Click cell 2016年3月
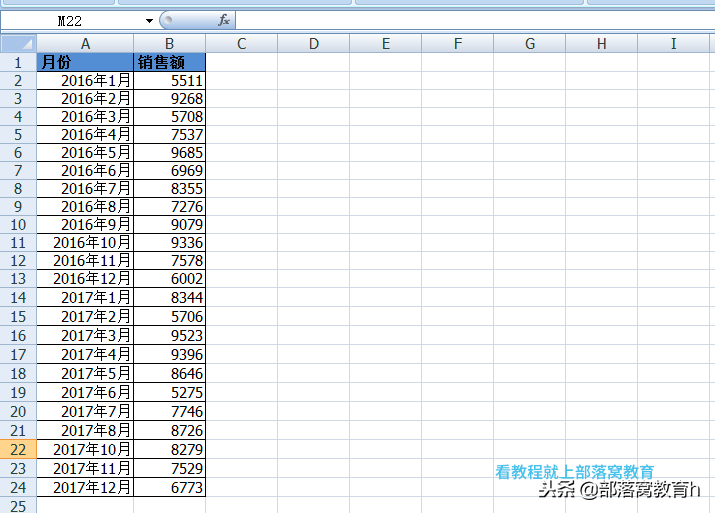The width and height of the screenshot is (715, 513). (85, 117)
